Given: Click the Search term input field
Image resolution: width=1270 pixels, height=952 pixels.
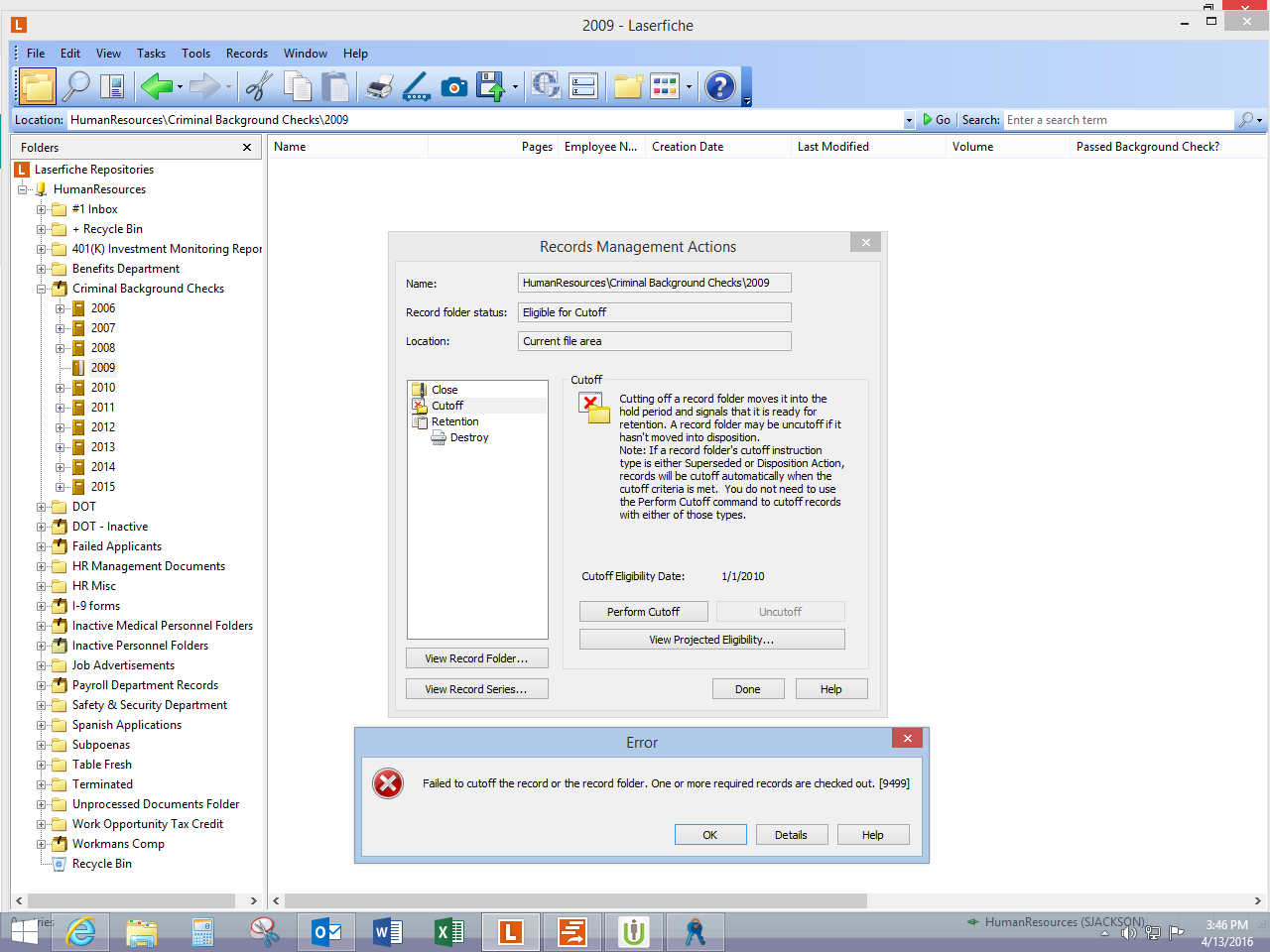Looking at the screenshot, I should (1117, 120).
